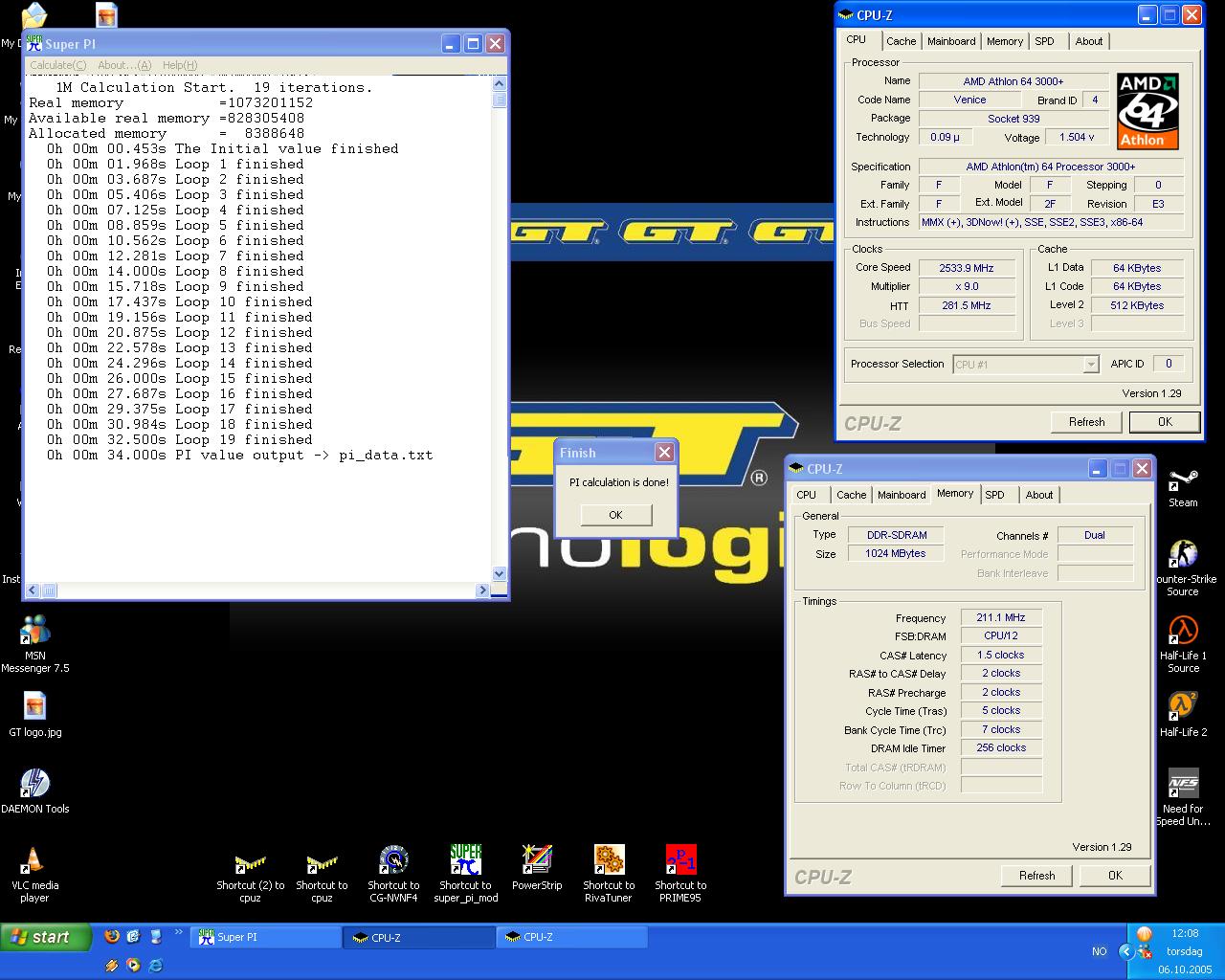This screenshot has height=980, width=1225.
Task: Switch to Cache tab in upper CPU-Z window
Action: (x=901, y=41)
